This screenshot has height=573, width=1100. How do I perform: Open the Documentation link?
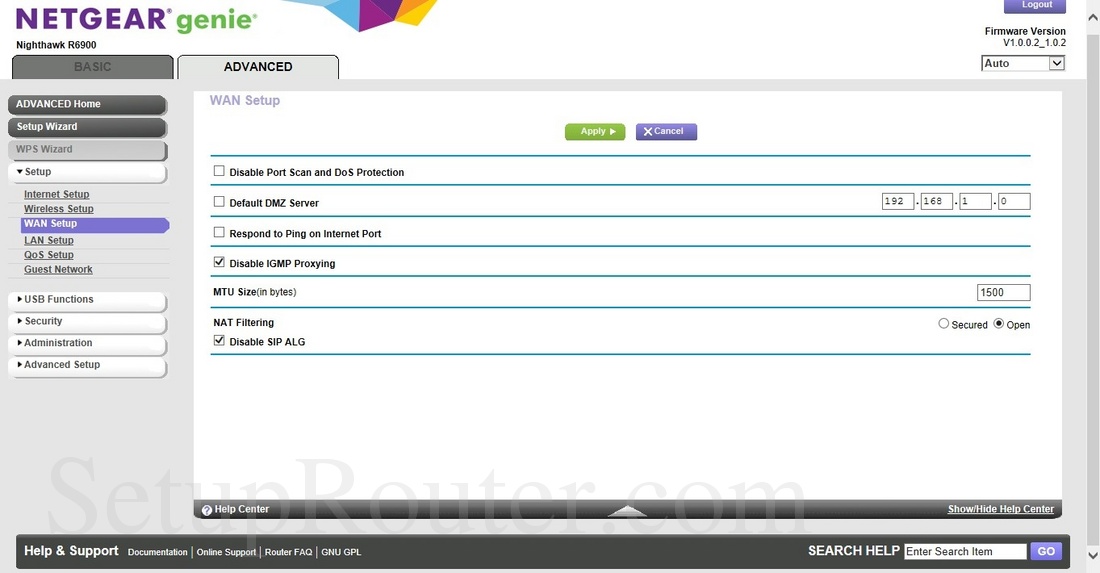tap(158, 552)
